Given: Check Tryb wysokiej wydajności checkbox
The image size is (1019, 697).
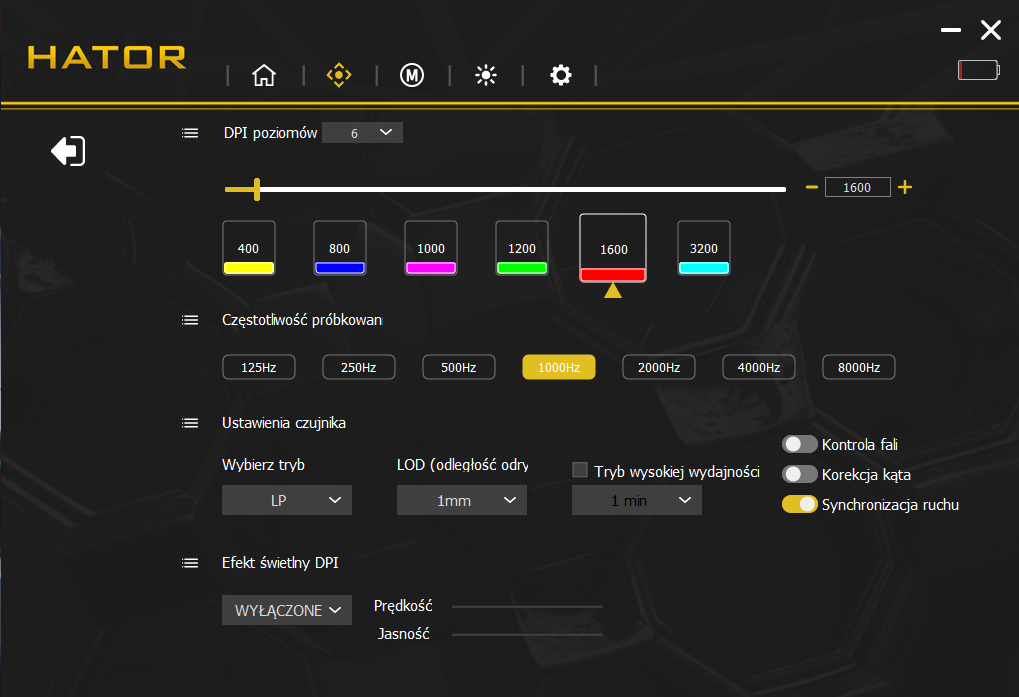Looking at the screenshot, I should (x=580, y=470).
